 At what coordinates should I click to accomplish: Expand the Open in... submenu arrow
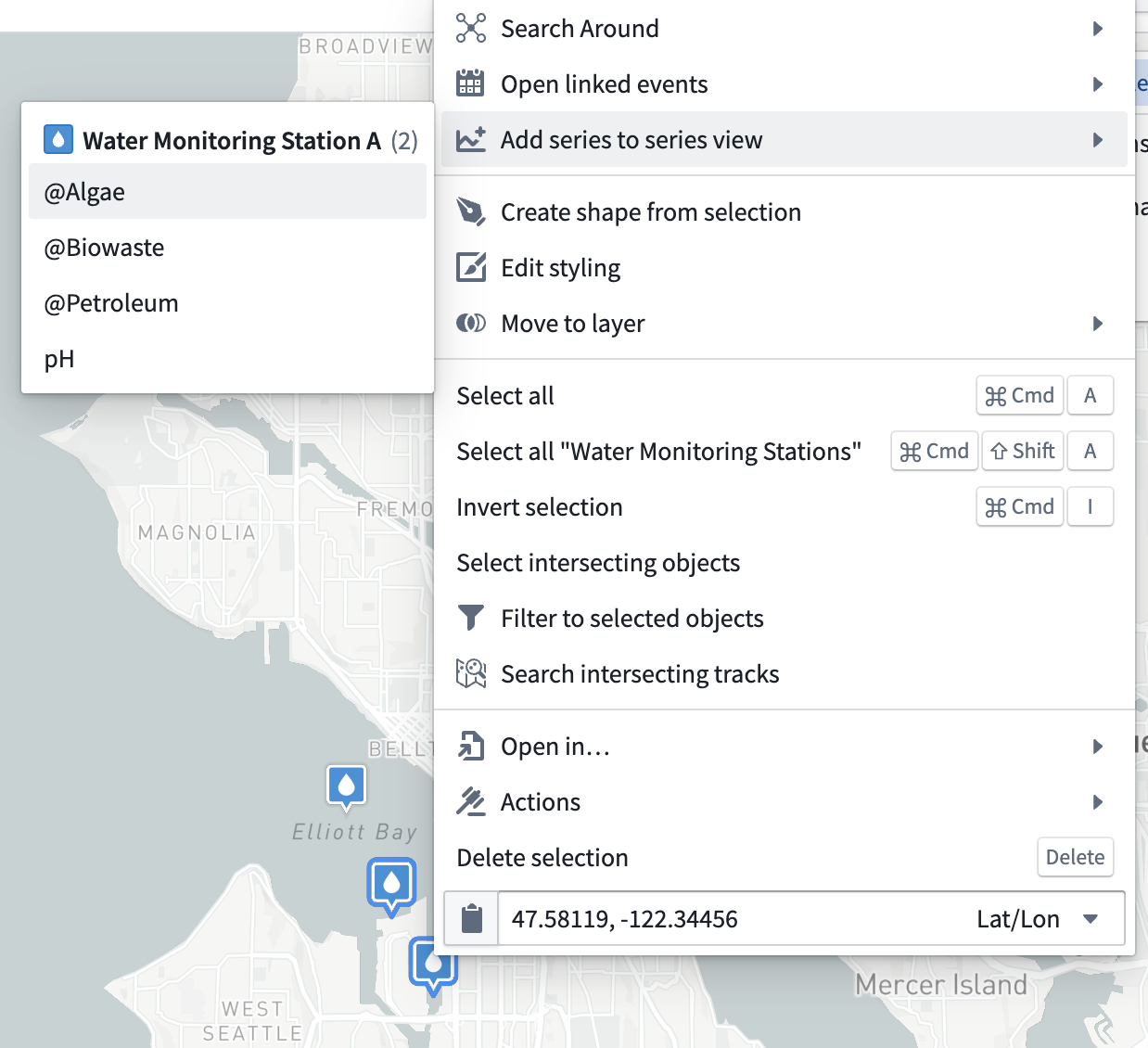point(1098,747)
